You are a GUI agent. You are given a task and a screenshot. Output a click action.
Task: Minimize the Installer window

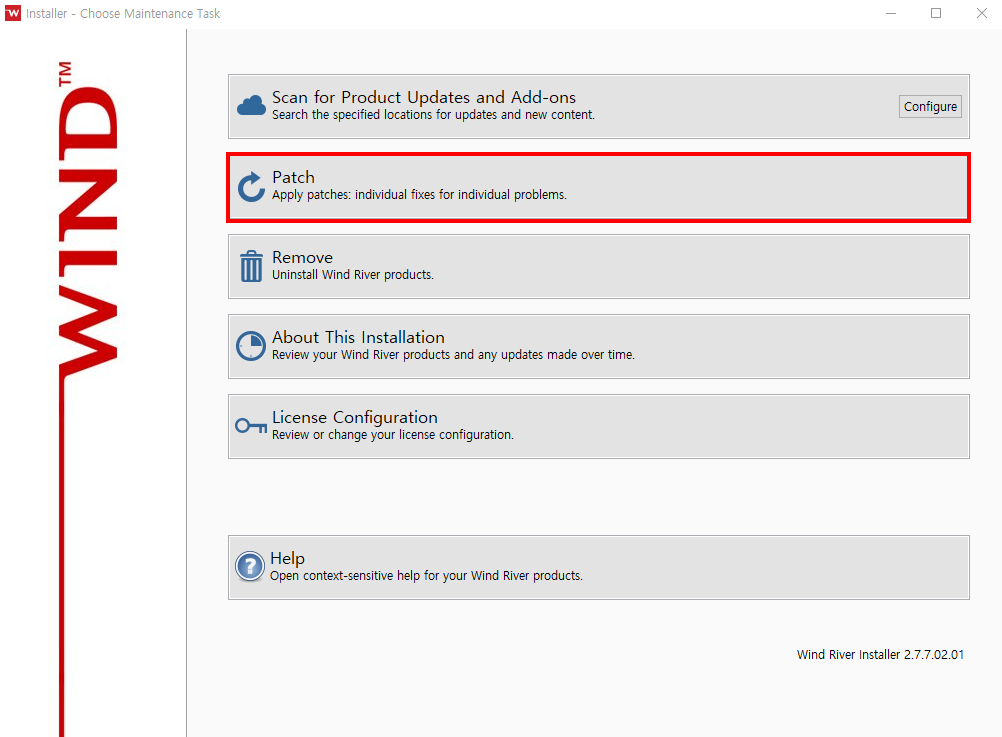(890, 14)
